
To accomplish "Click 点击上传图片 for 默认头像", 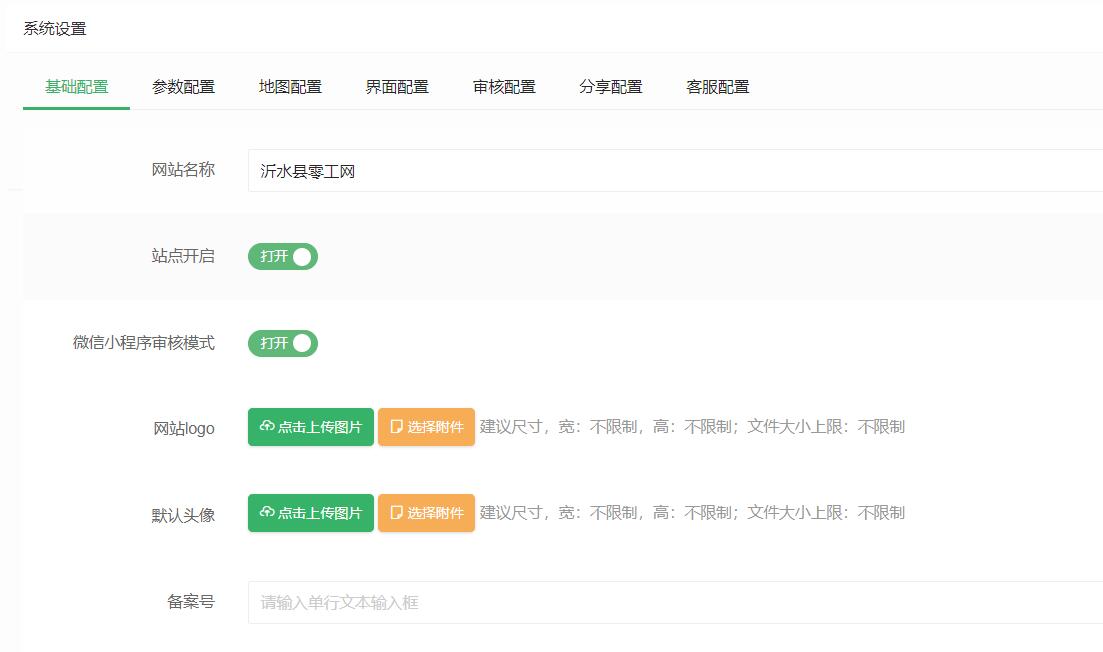I will [311, 513].
